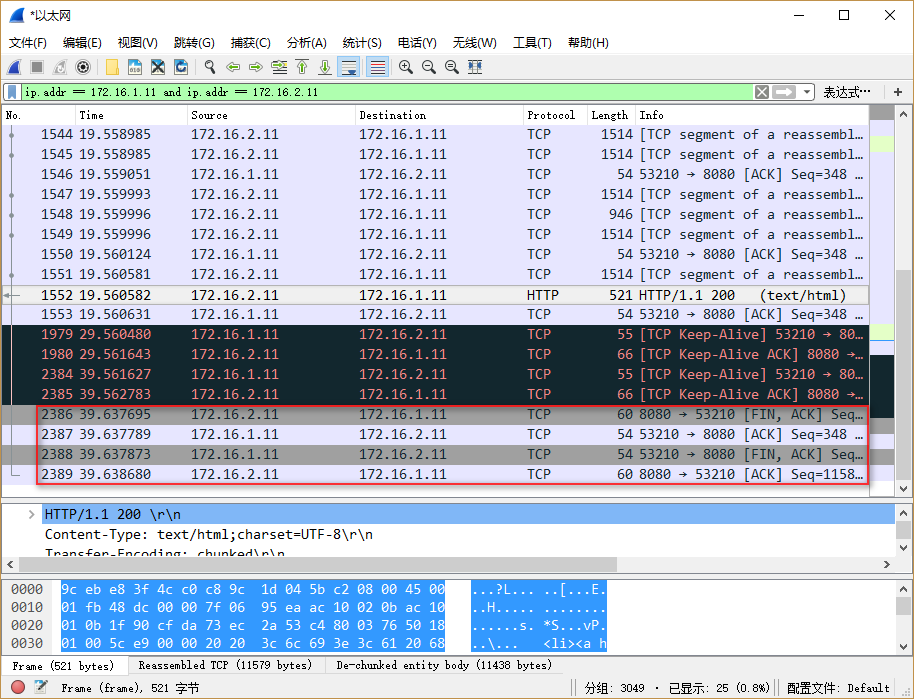Screen dimensions: 914x699
Task: Start capturing packets with the shark fin icon
Action: [15, 67]
